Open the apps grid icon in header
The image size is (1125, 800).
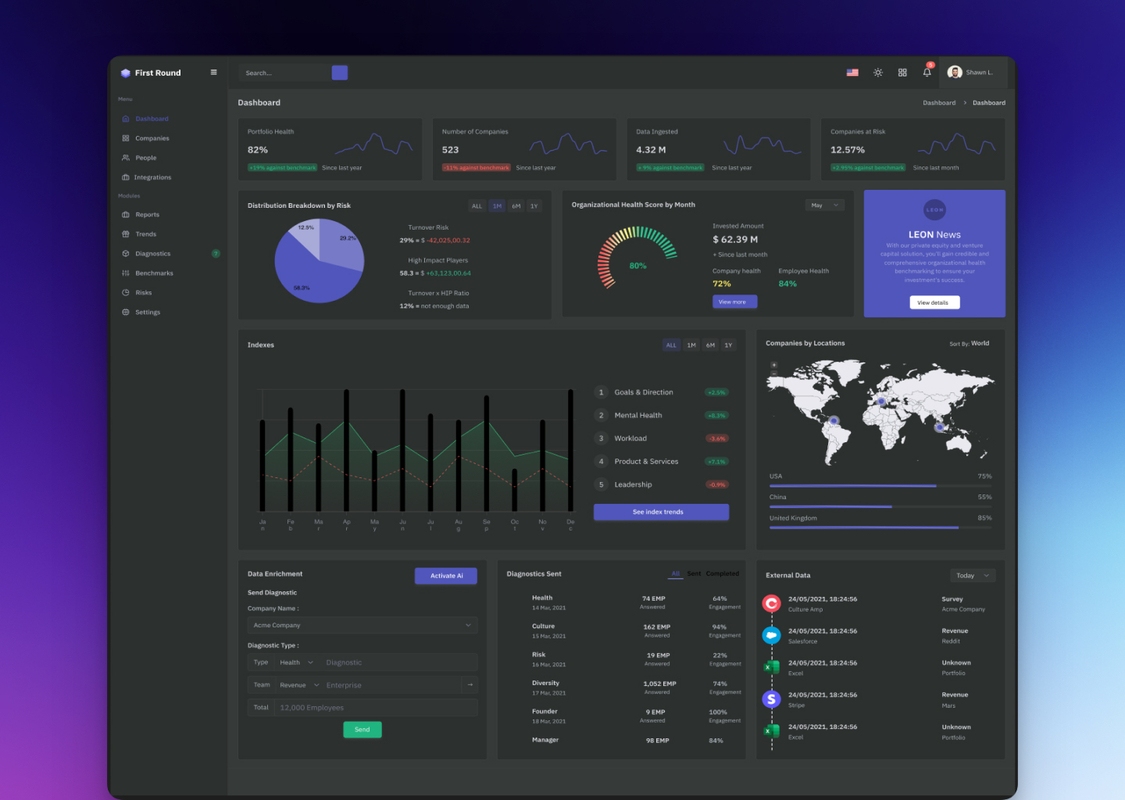[x=902, y=72]
